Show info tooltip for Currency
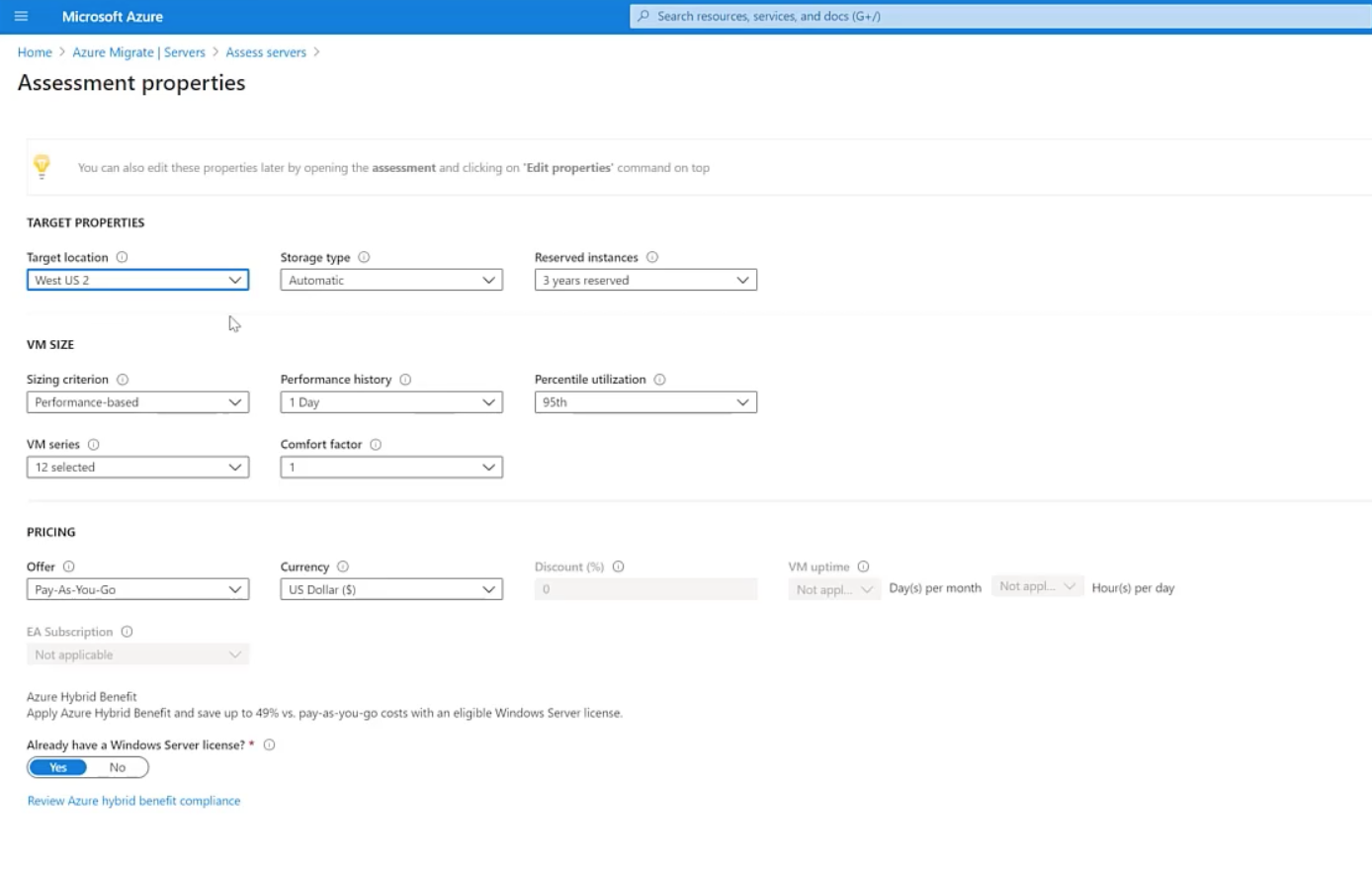The height and width of the screenshot is (872, 1372). [343, 567]
